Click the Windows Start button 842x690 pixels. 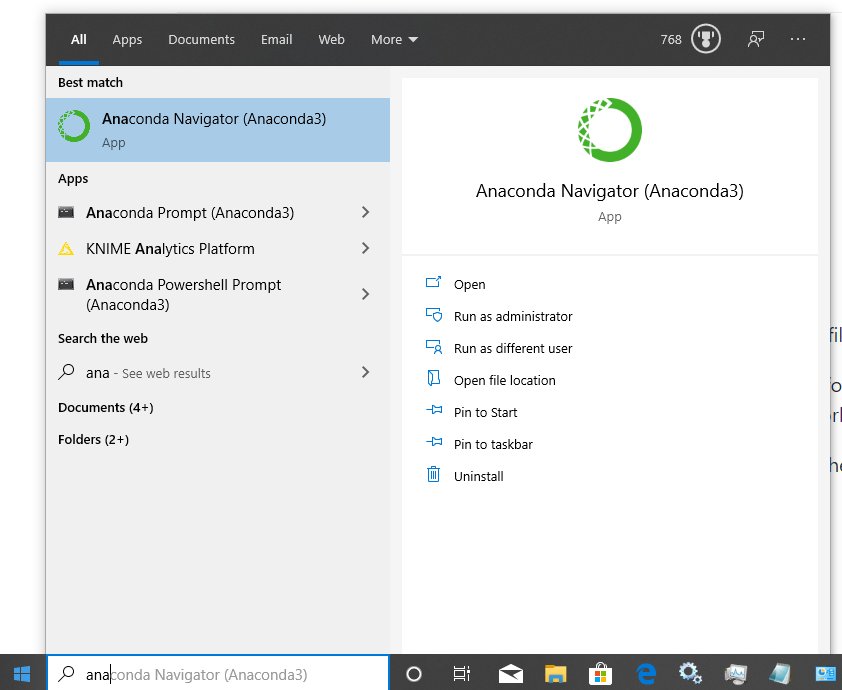click(22, 673)
